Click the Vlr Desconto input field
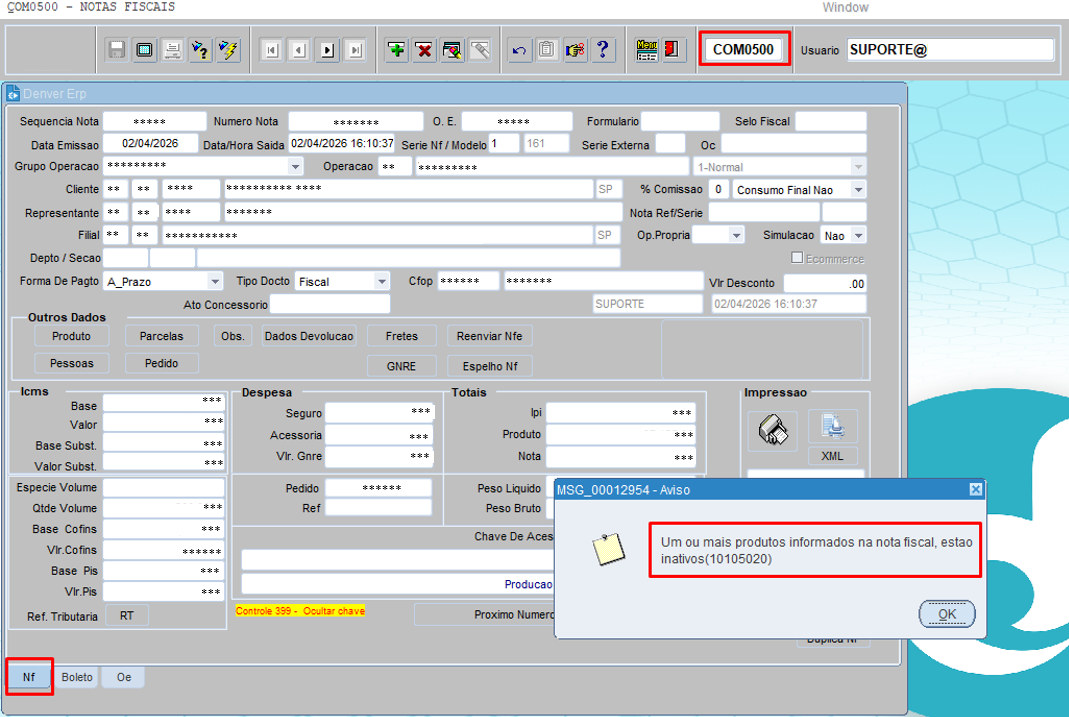 point(824,283)
